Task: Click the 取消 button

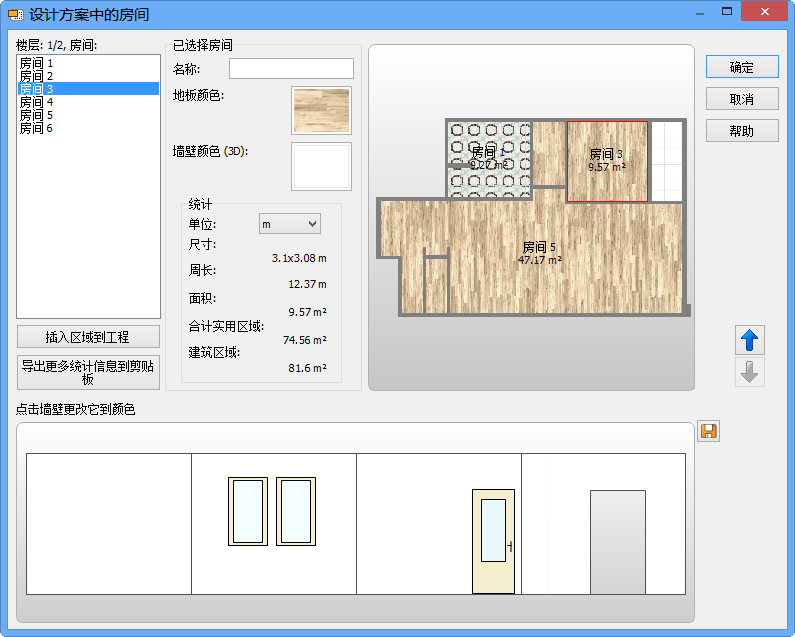Action: point(742,99)
